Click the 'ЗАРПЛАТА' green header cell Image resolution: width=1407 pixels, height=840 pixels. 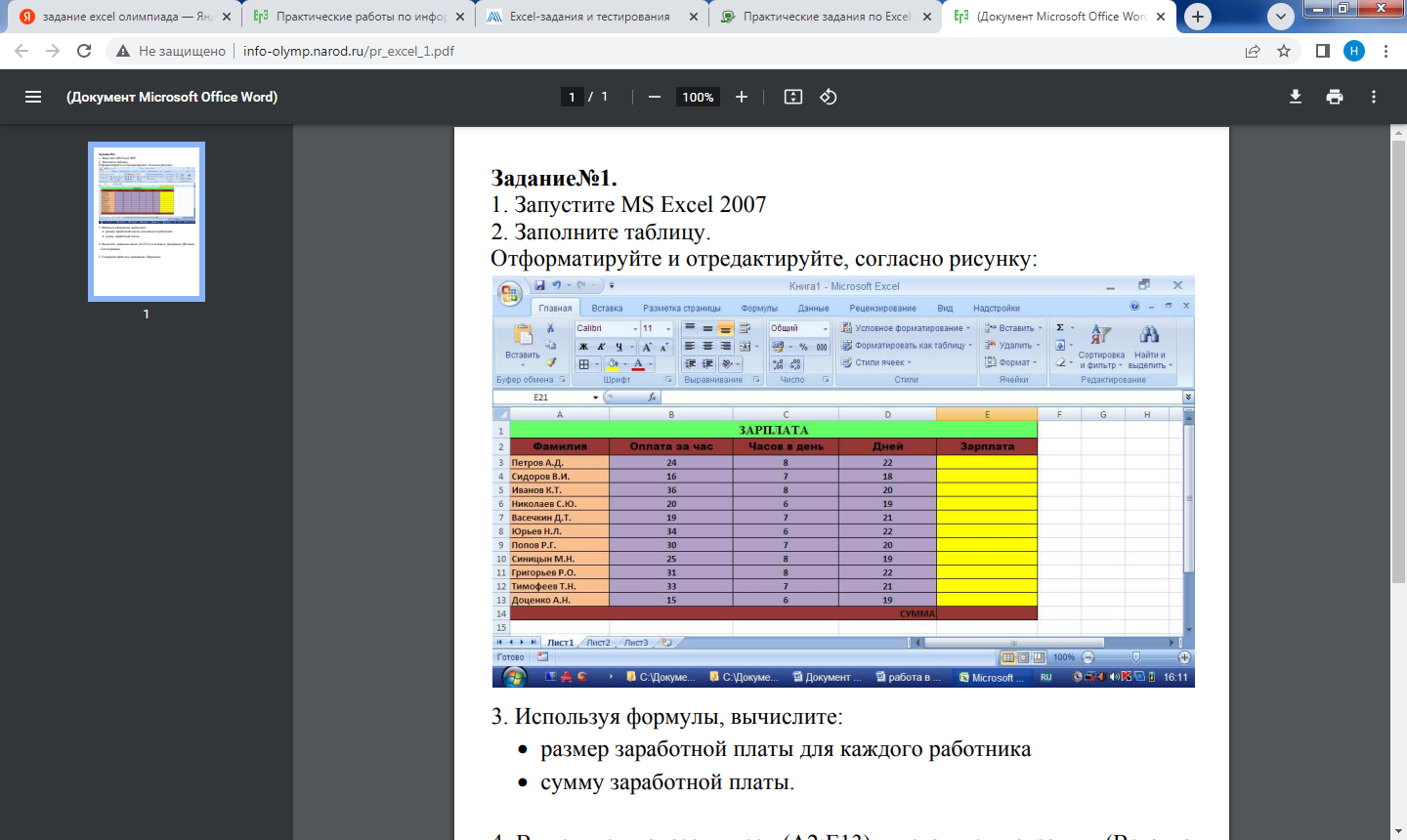pos(773,430)
